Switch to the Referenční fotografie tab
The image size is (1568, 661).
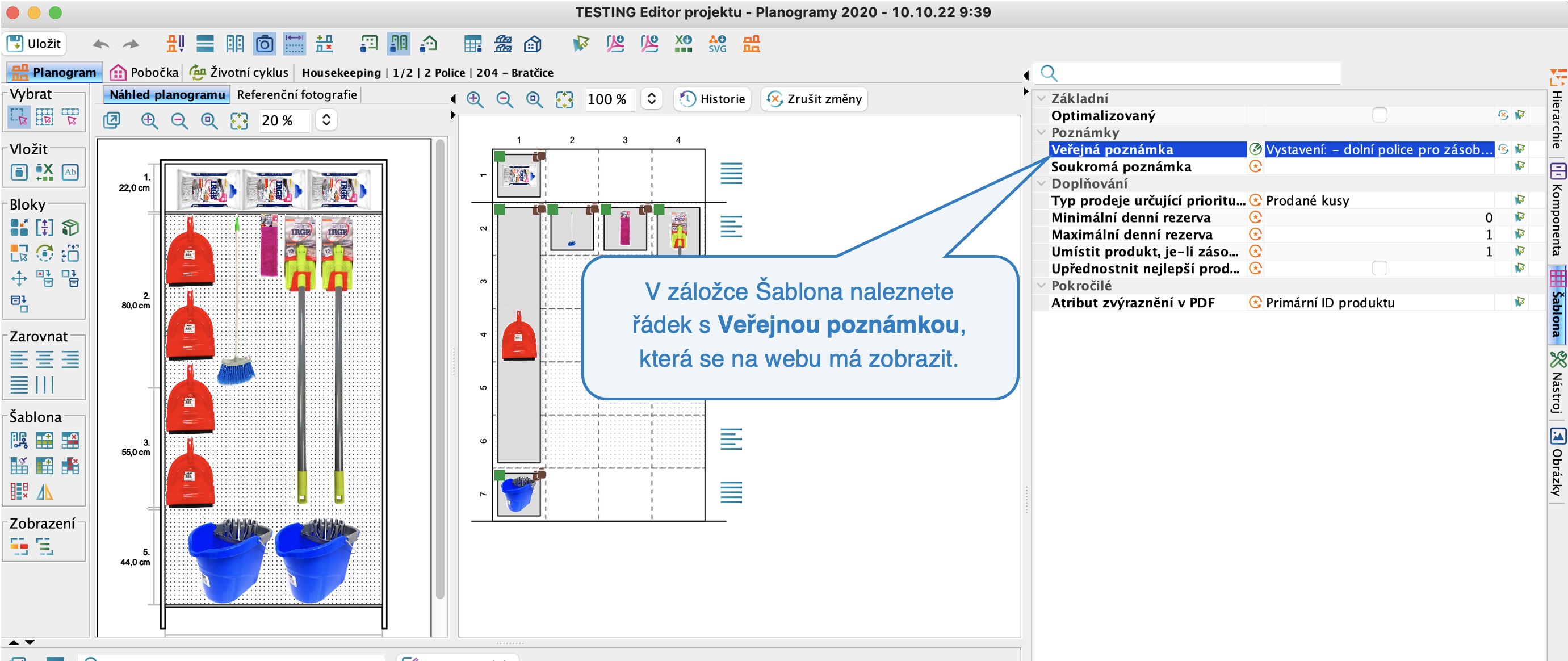click(x=296, y=95)
